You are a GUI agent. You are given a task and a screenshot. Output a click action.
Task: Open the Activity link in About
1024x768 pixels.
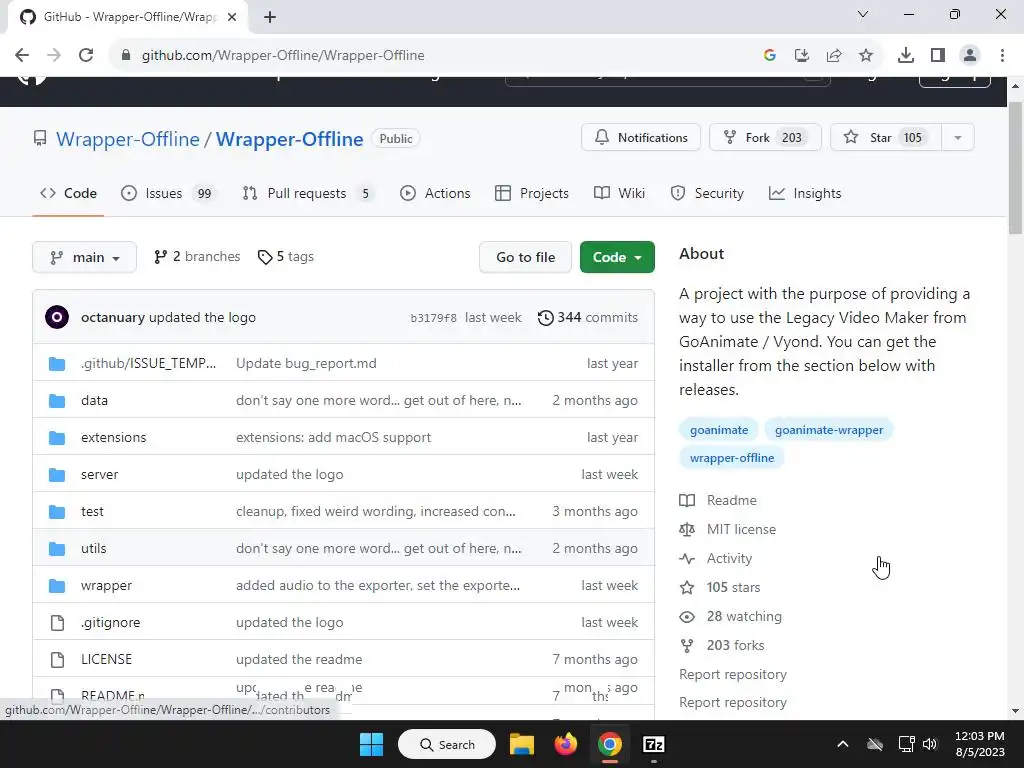coord(729,558)
